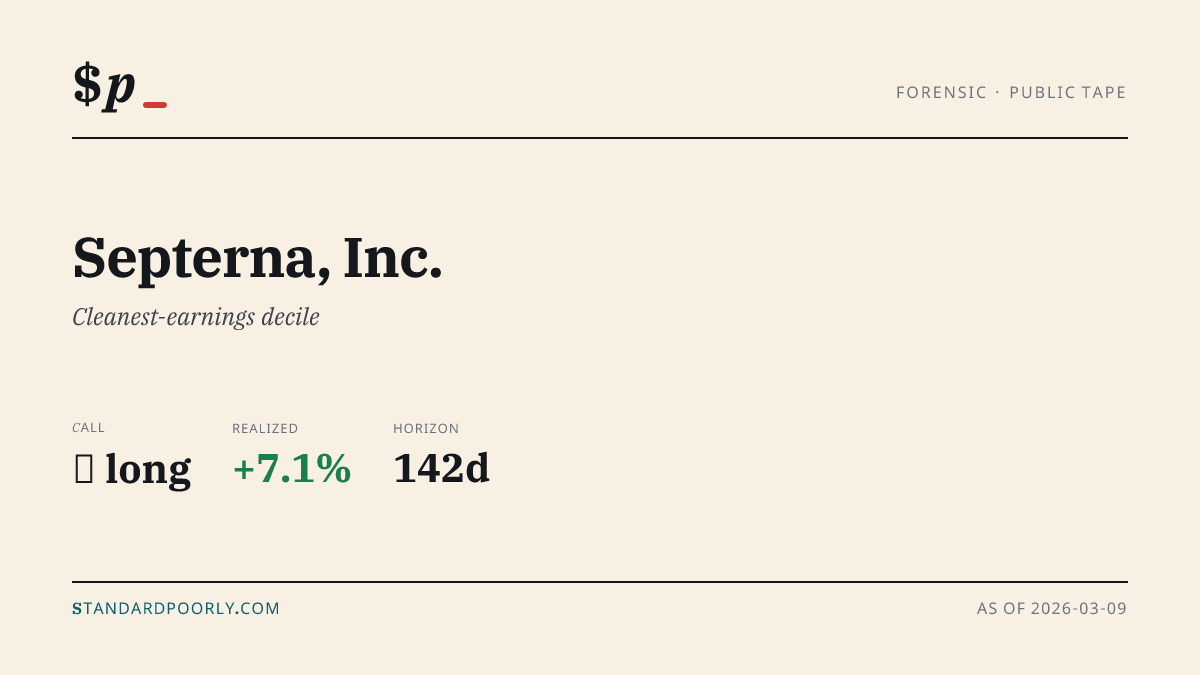Click the middle dot between FORENSIC and PUBLIC
The image size is (1200, 675).
click(x=998, y=93)
